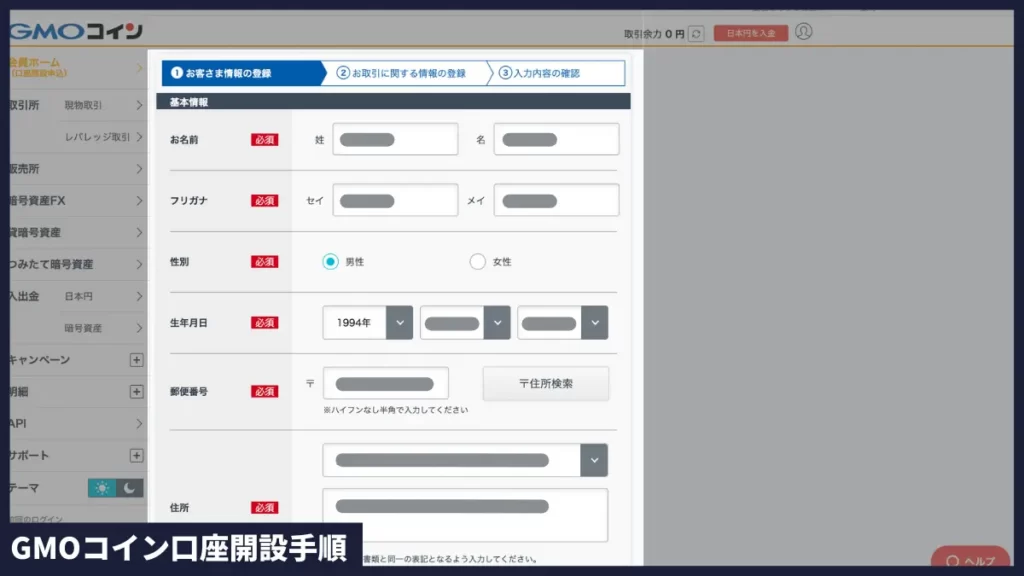
Task: Select the 女性 radio button
Action: [477, 262]
